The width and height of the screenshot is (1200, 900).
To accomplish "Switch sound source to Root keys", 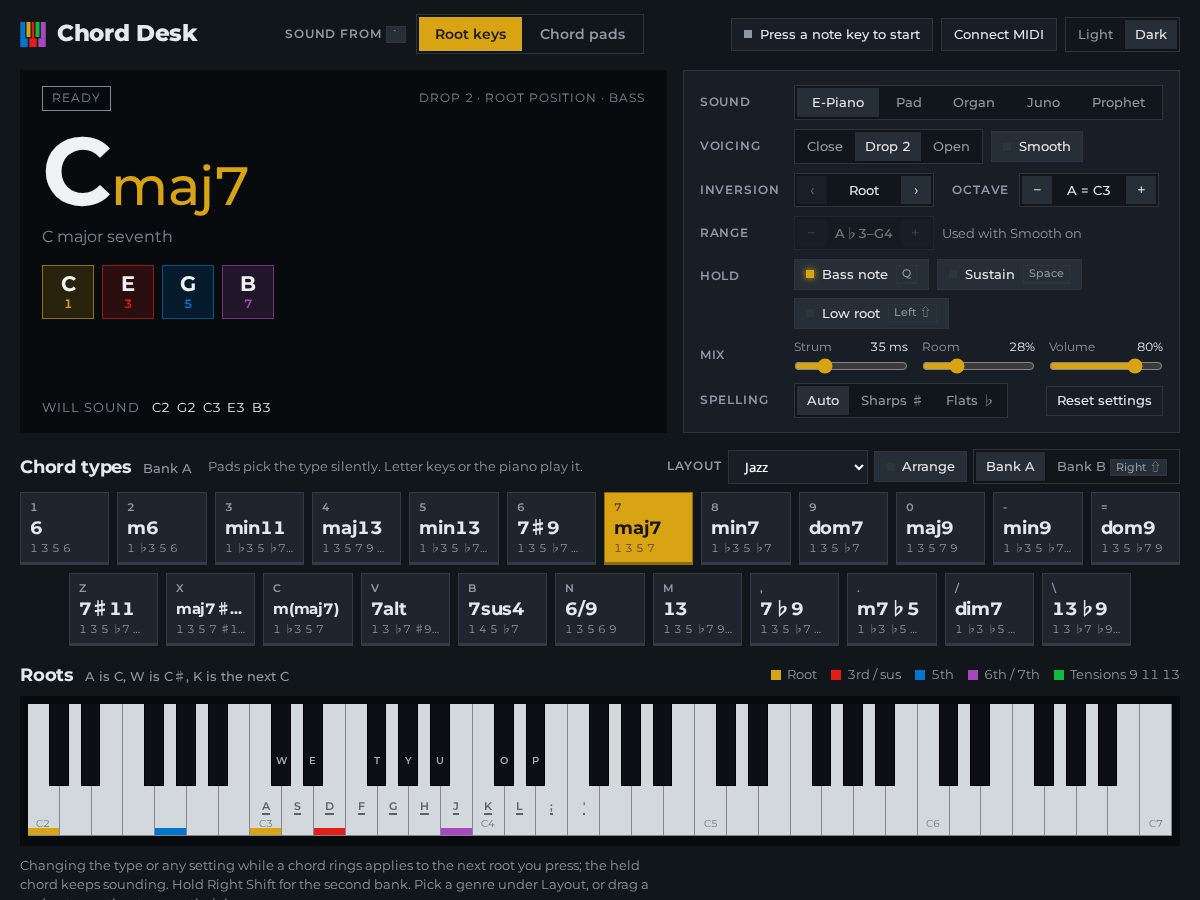I will point(470,34).
